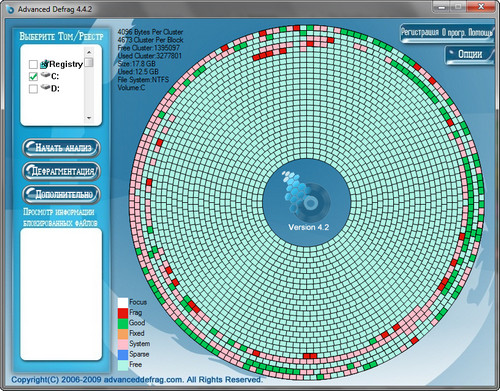Open the Опции button
Image resolution: width=500 pixels, height=391 pixels.
pyautogui.click(x=469, y=54)
